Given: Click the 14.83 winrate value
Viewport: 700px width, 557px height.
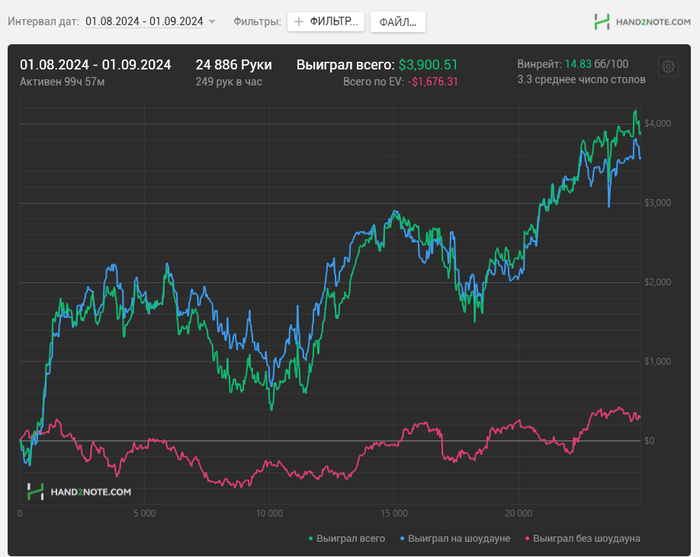Looking at the screenshot, I should [x=578, y=64].
